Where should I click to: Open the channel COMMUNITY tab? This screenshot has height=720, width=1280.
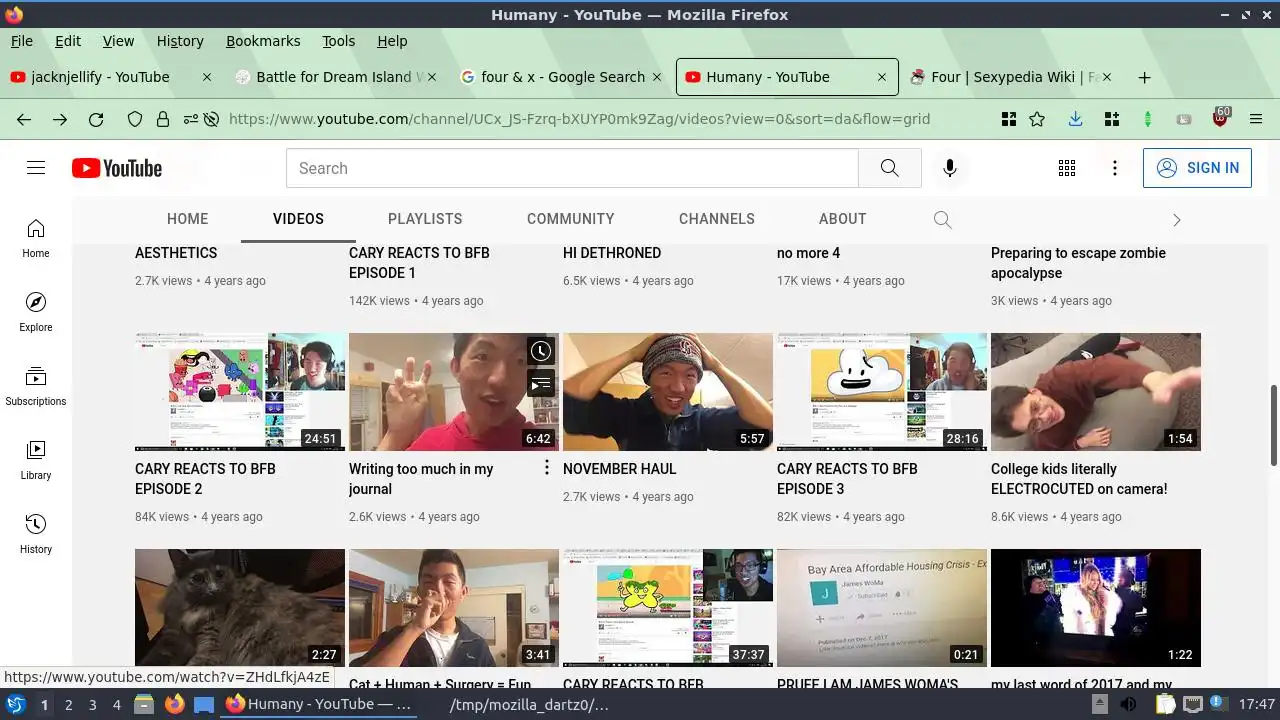tap(570, 219)
